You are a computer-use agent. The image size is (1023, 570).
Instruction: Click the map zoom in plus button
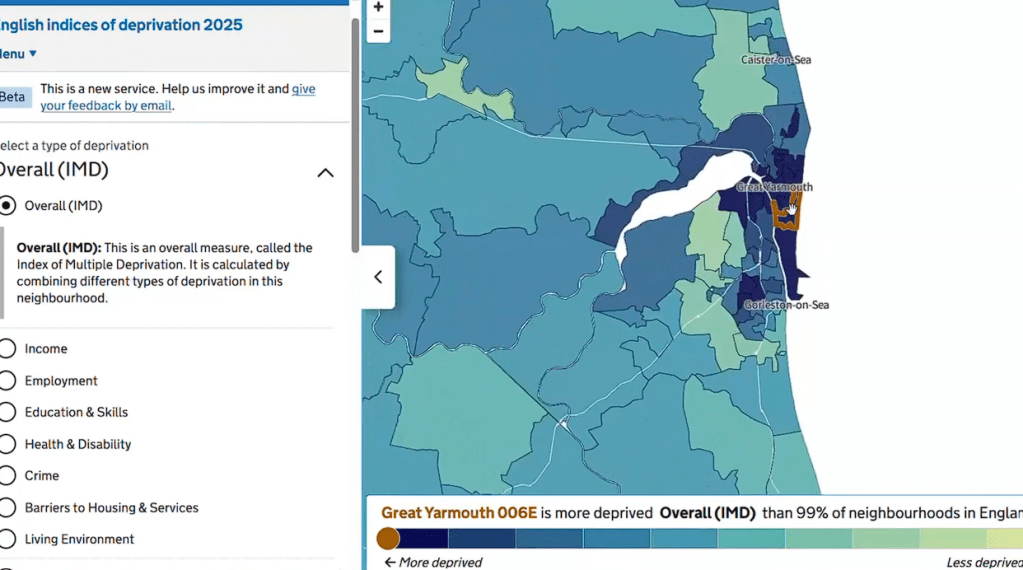coord(378,8)
